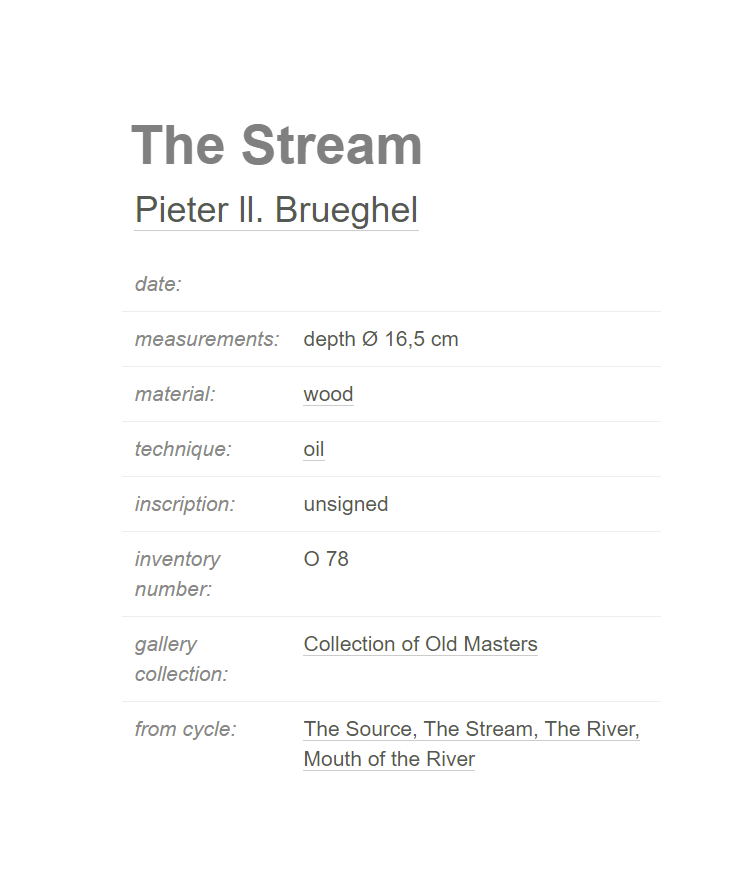This screenshot has width=742, height=888.
Task: Click the 'measurements:' field label
Action: 207,339
